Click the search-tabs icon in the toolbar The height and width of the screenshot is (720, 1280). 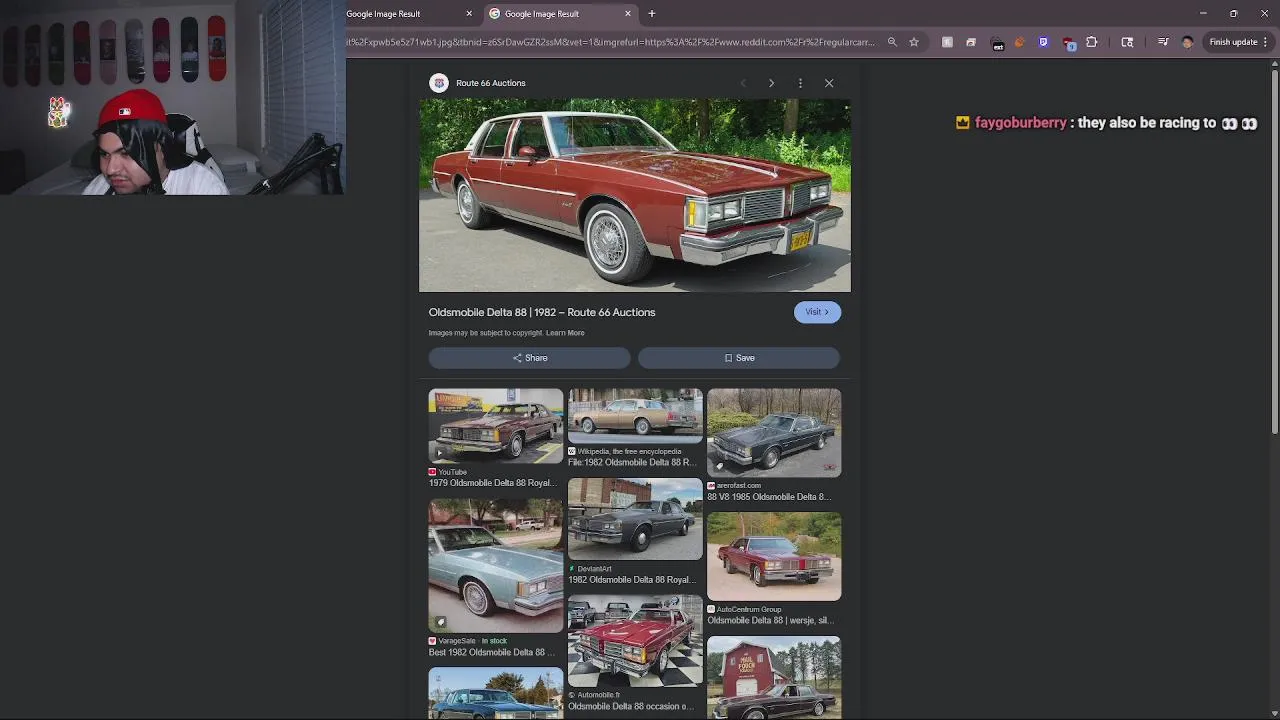[1127, 42]
